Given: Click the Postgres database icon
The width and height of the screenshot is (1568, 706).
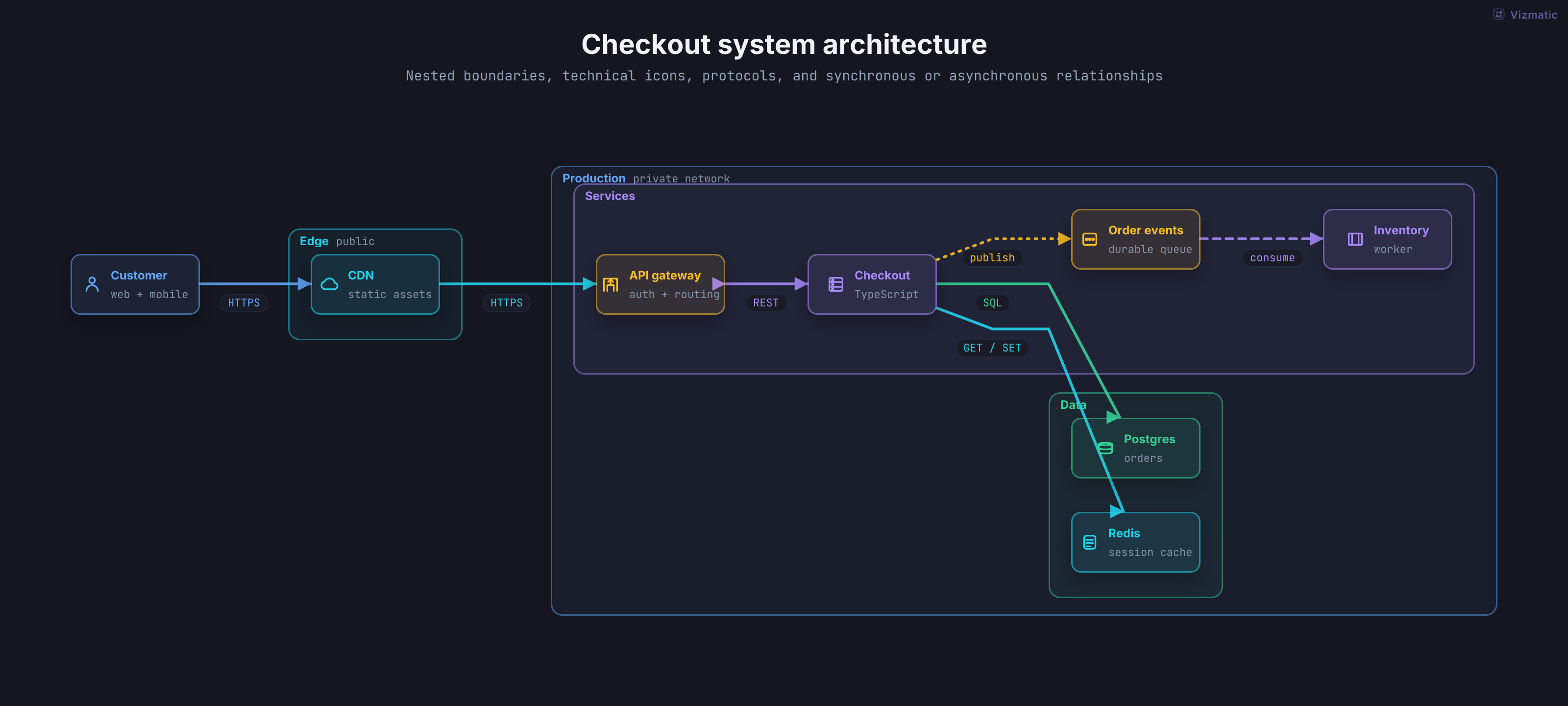Looking at the screenshot, I should point(1105,448).
